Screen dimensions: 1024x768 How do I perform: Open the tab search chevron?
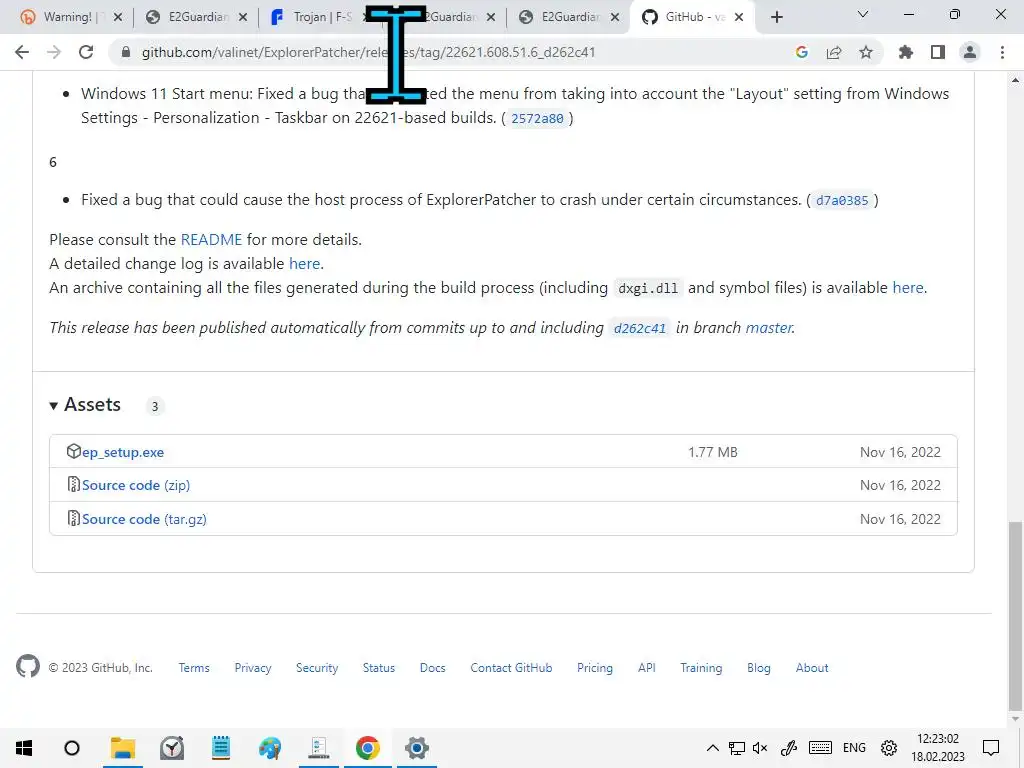tap(863, 14)
